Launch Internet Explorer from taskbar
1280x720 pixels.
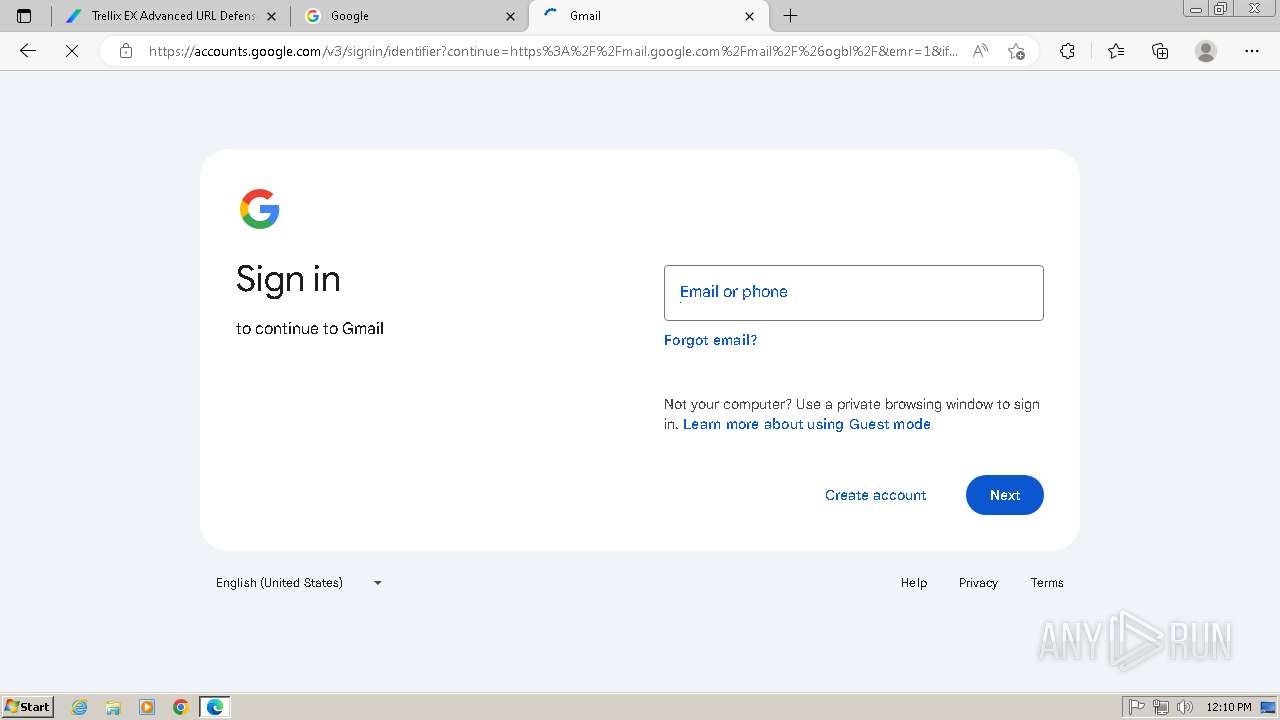pos(80,707)
